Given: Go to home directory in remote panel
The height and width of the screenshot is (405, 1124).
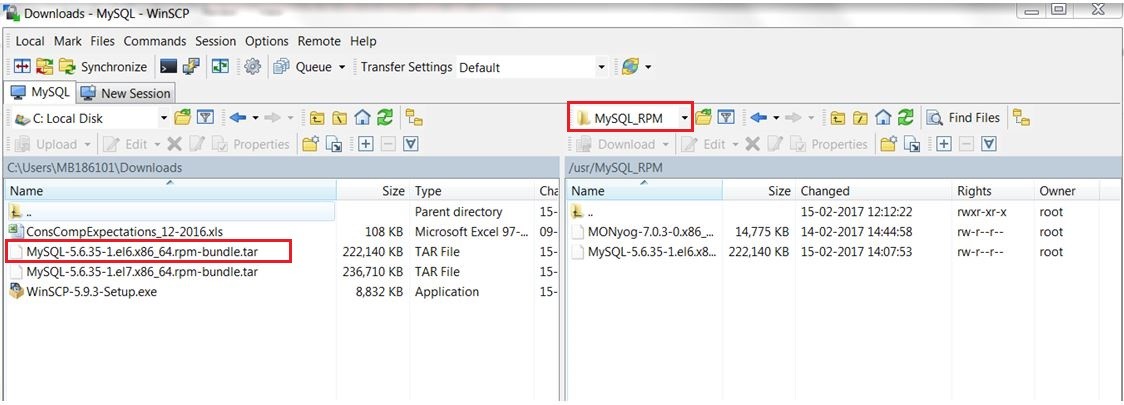Looking at the screenshot, I should tap(883, 118).
